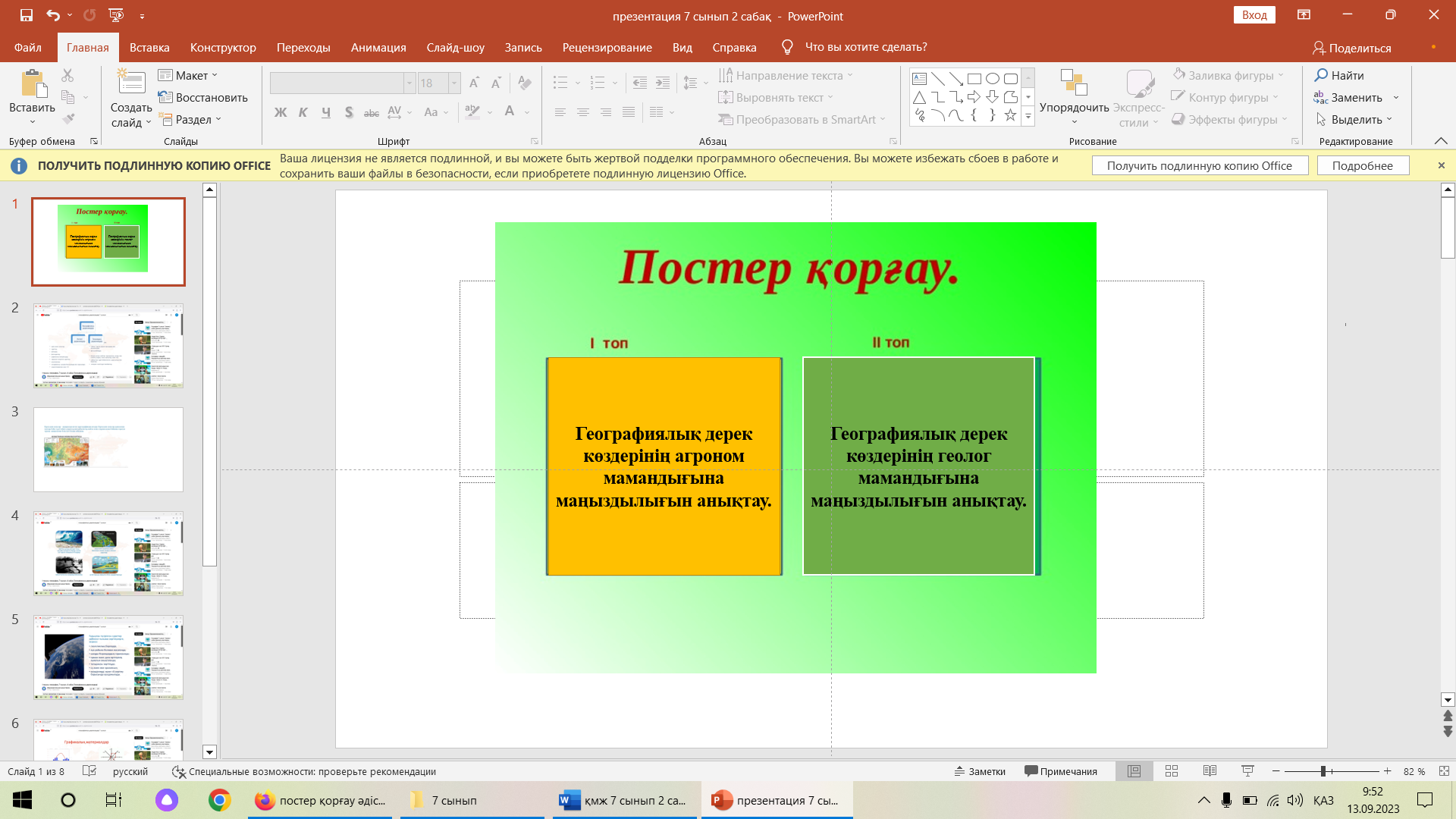
Task: Toggle Normal view button in status bar
Action: click(x=1134, y=771)
